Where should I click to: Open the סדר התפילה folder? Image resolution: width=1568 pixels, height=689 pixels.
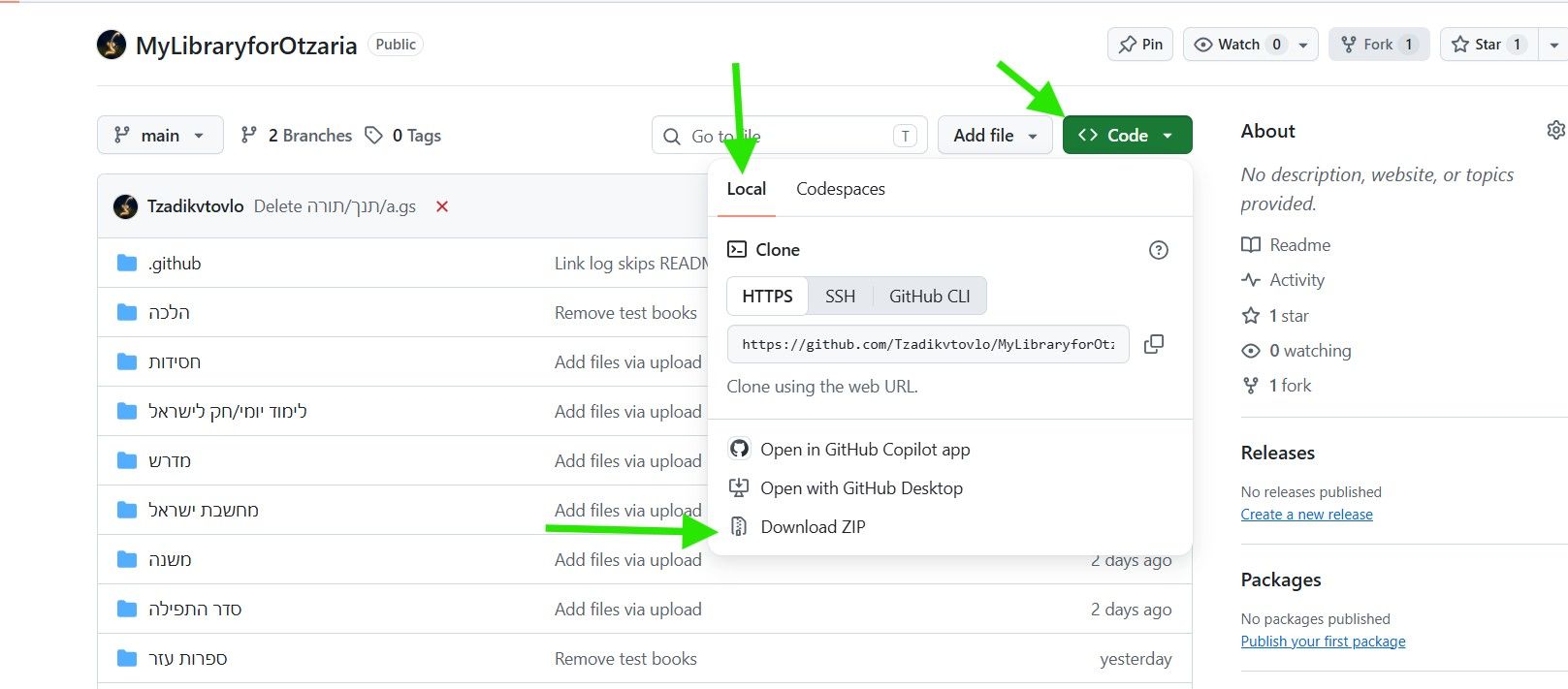tap(195, 610)
